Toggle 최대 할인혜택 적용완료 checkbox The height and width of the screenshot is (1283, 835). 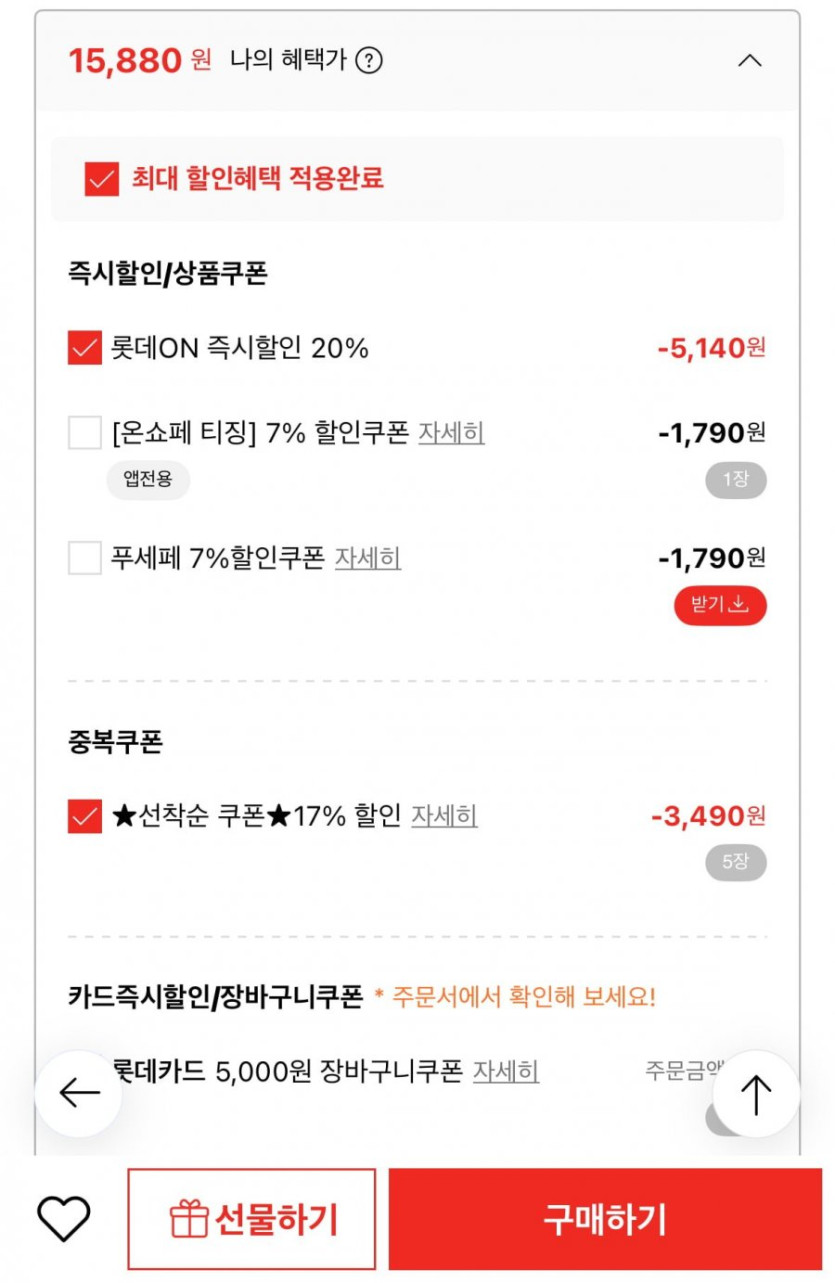102,179
